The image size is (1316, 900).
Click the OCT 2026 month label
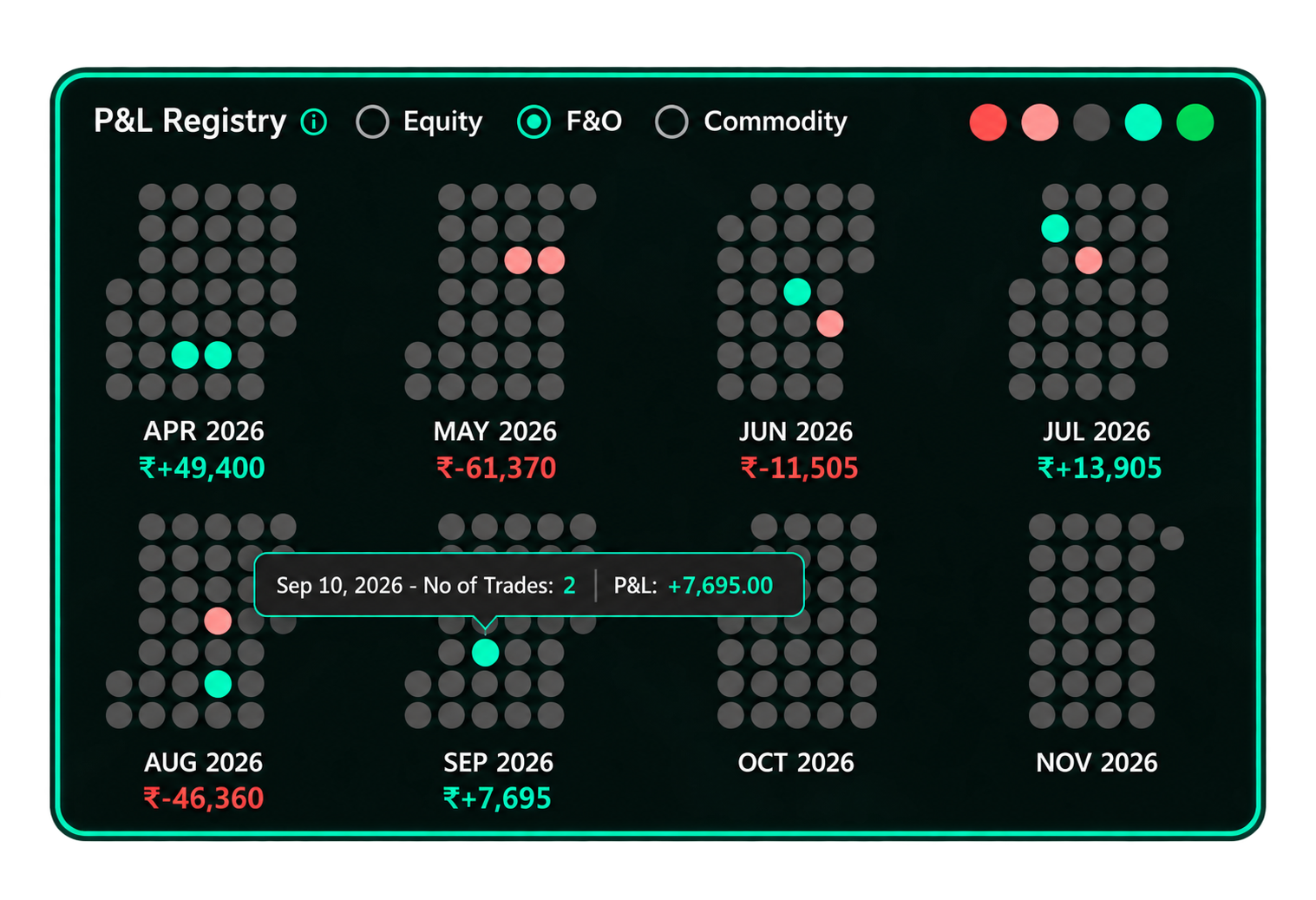point(795,763)
